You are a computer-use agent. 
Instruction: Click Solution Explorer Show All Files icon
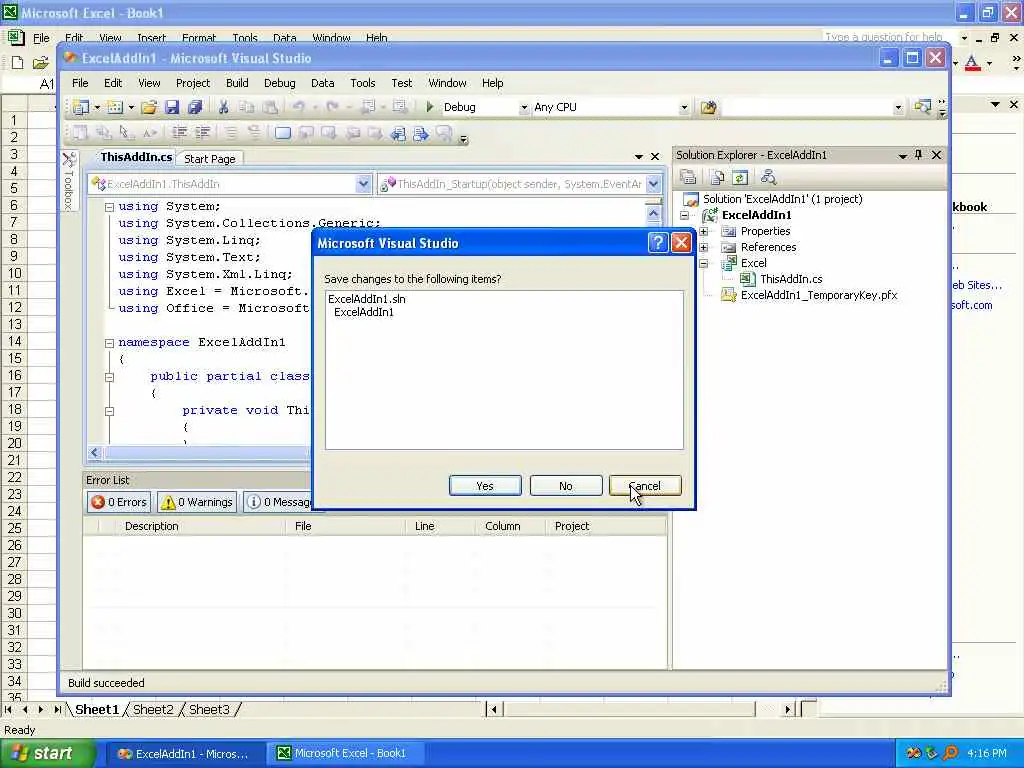(x=717, y=177)
